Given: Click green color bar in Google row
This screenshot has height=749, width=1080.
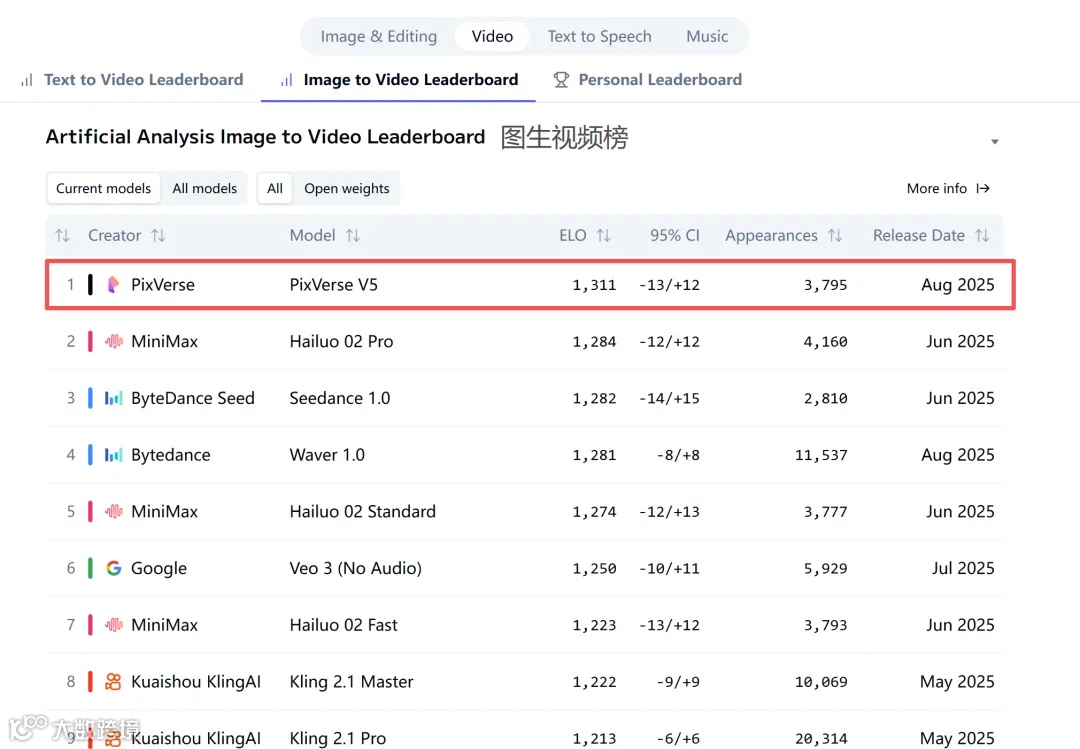Looking at the screenshot, I should 90,568.
